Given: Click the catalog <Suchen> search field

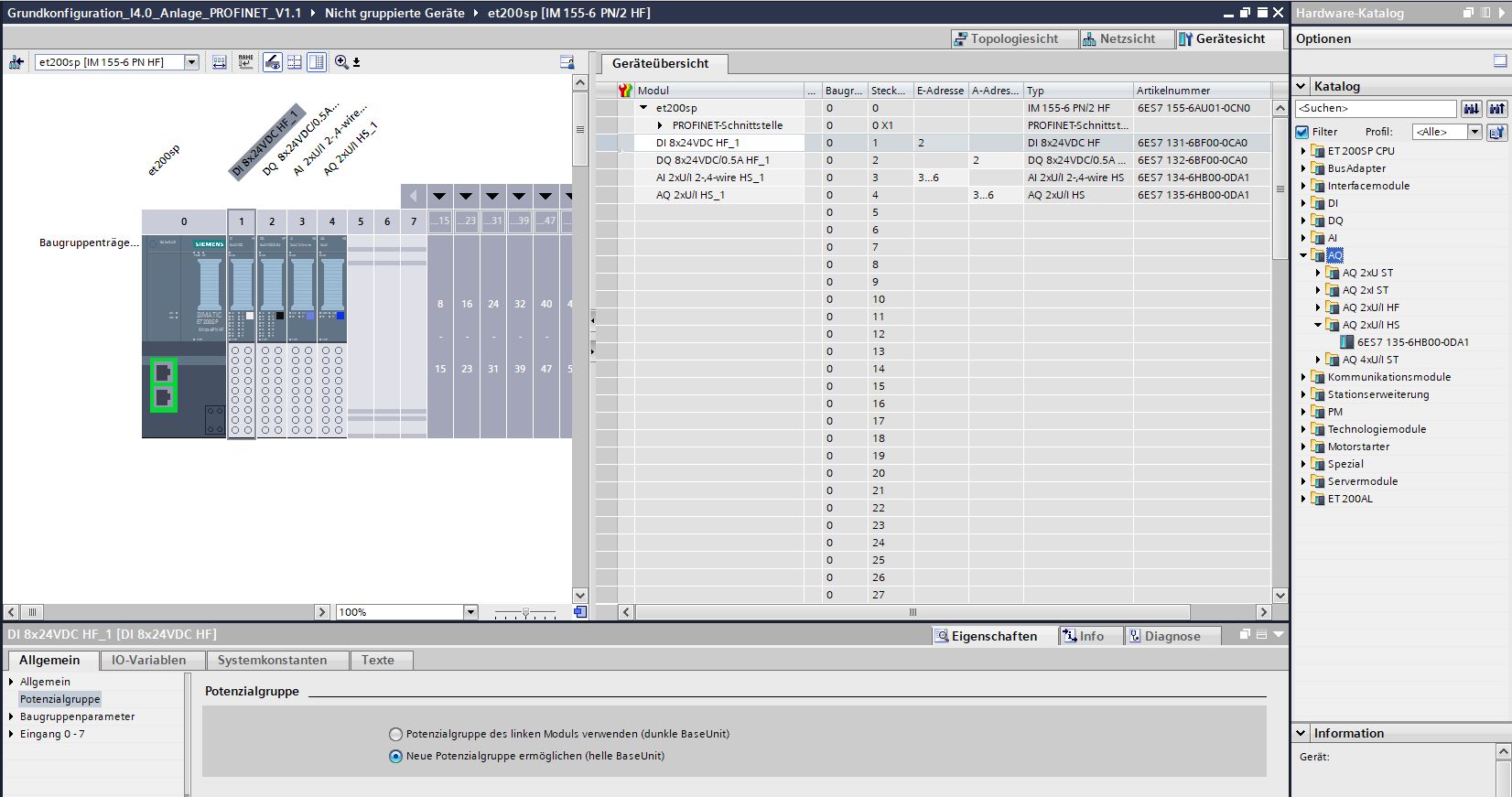Looking at the screenshot, I should click(x=1375, y=109).
